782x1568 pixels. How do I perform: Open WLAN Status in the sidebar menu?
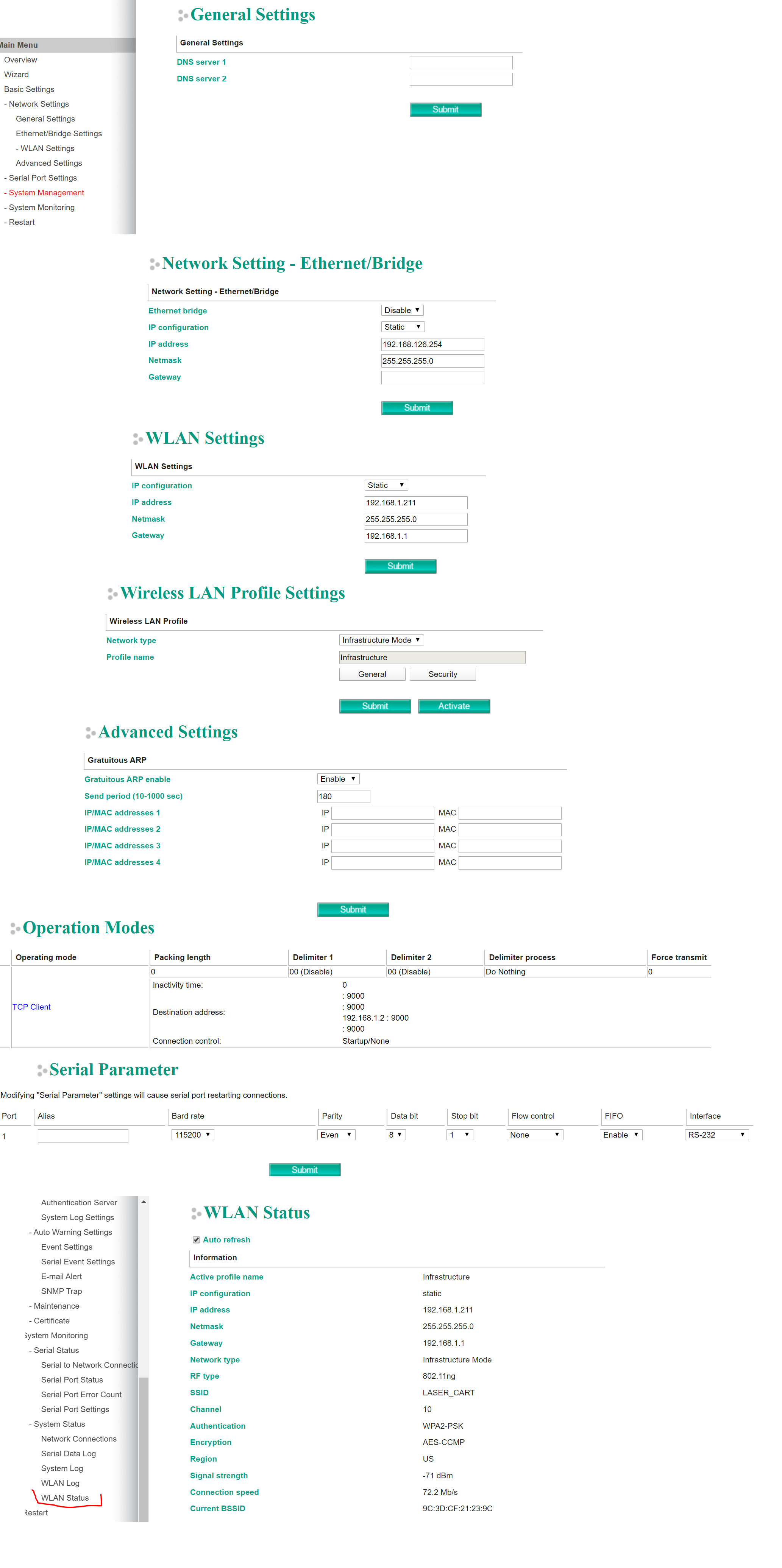64,1497
